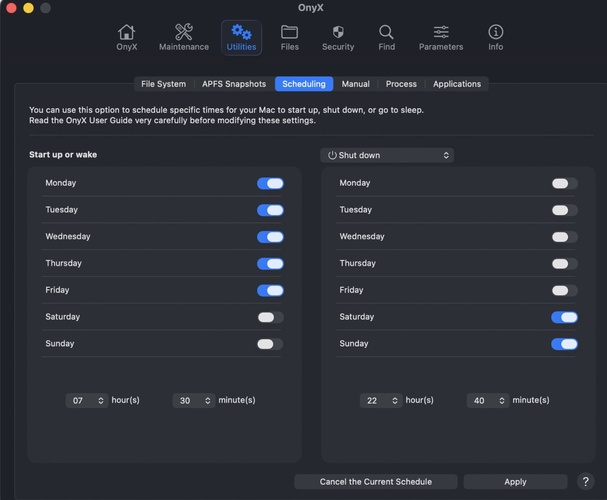Switch to Applications tab
607x500 pixels.
[457, 84]
